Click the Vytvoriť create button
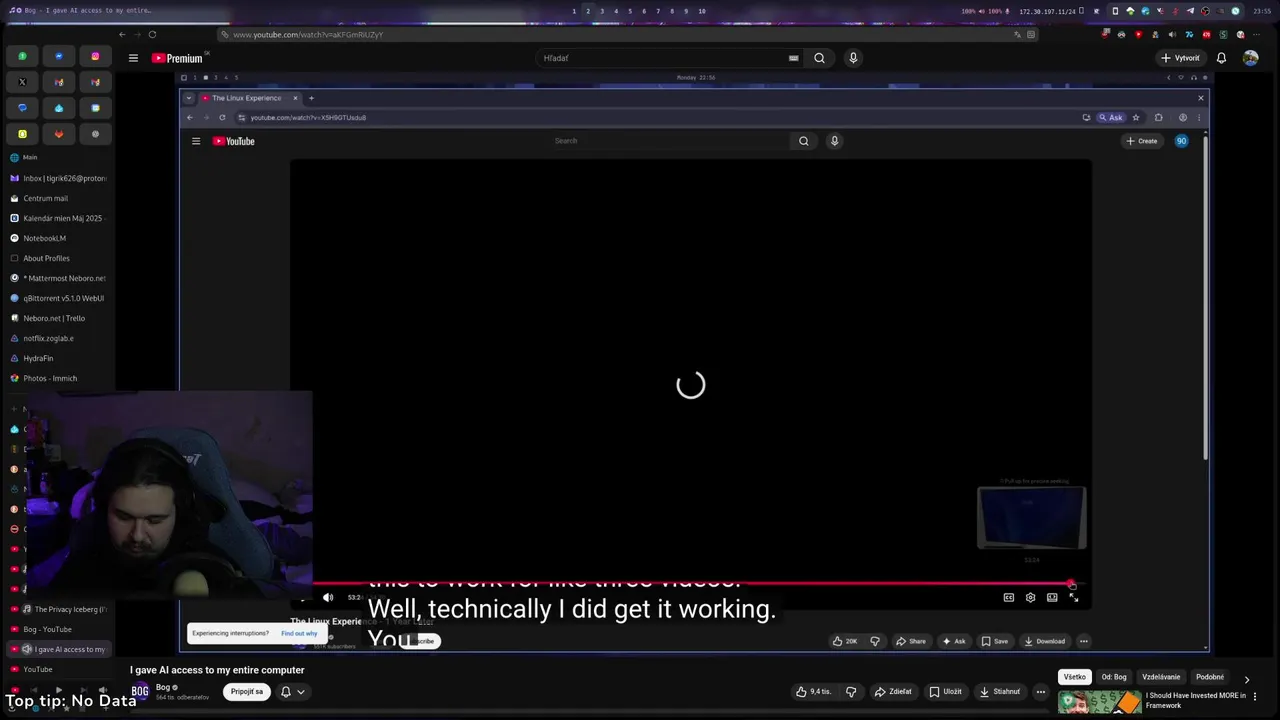1280x720 pixels. coord(1180,58)
